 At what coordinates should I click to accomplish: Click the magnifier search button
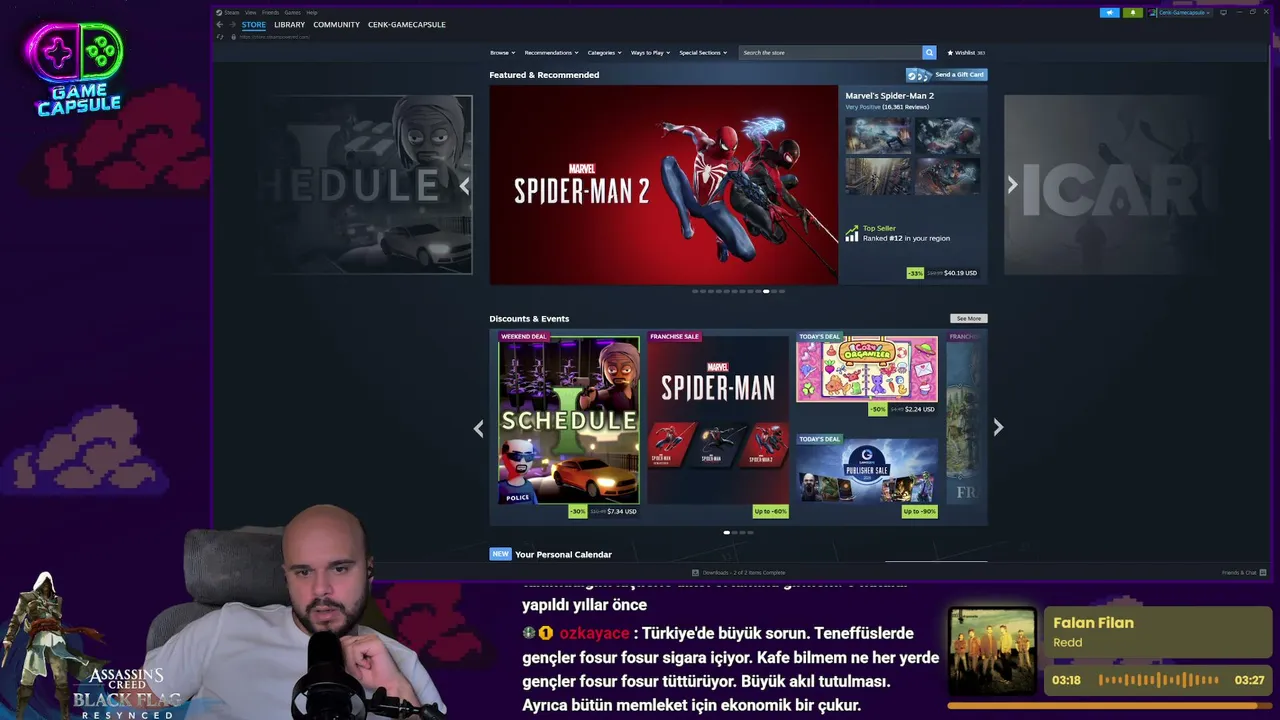[929, 52]
